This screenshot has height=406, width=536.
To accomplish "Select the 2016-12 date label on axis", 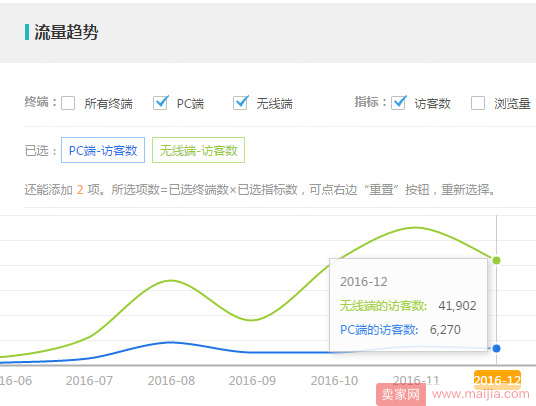I will (x=497, y=380).
